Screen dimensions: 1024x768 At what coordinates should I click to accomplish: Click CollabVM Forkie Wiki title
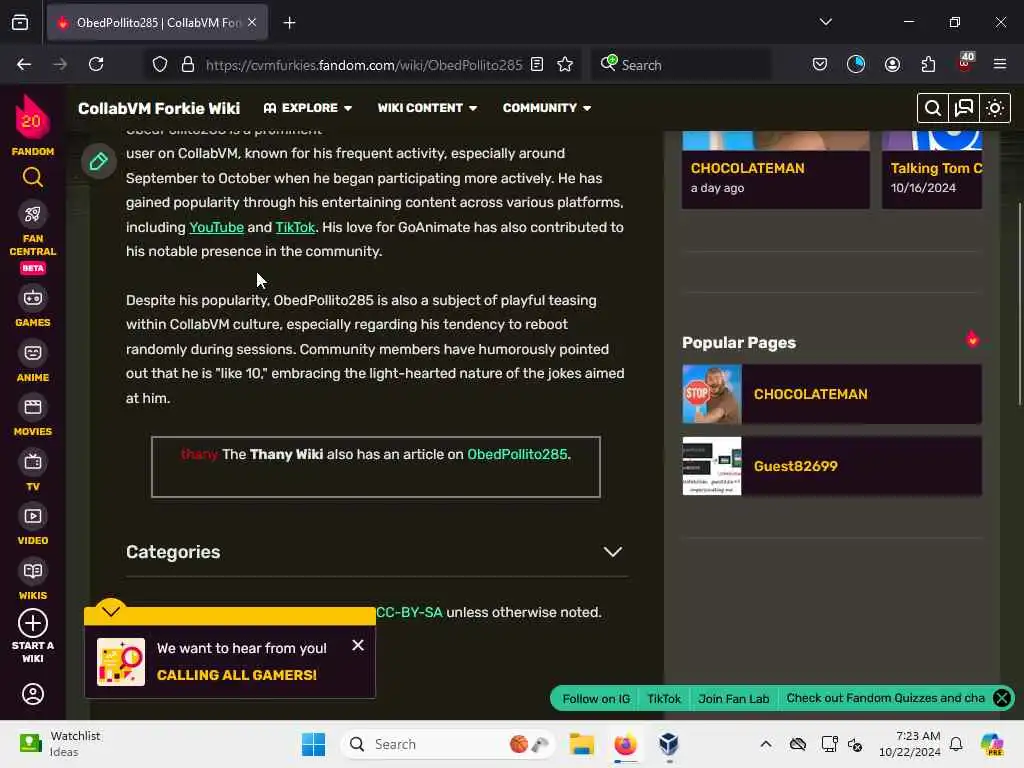pyautogui.click(x=159, y=108)
